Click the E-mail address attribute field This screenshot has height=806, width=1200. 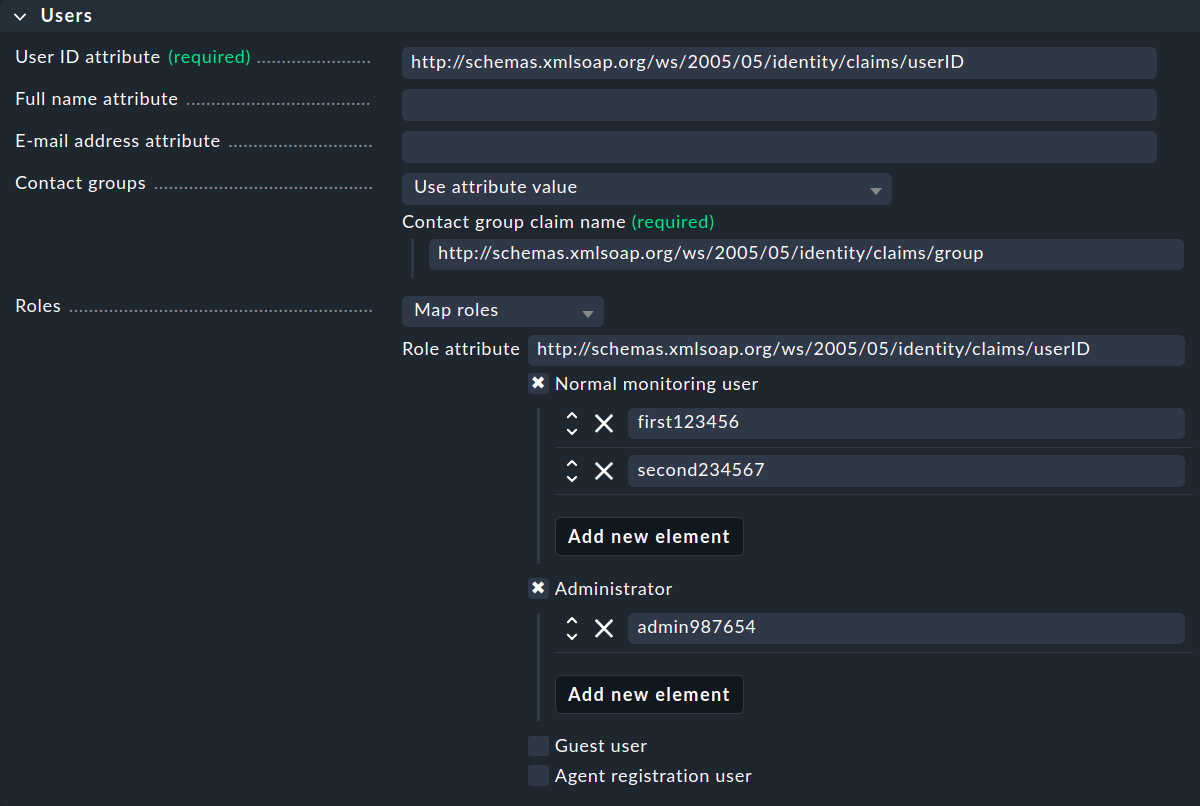click(778, 147)
